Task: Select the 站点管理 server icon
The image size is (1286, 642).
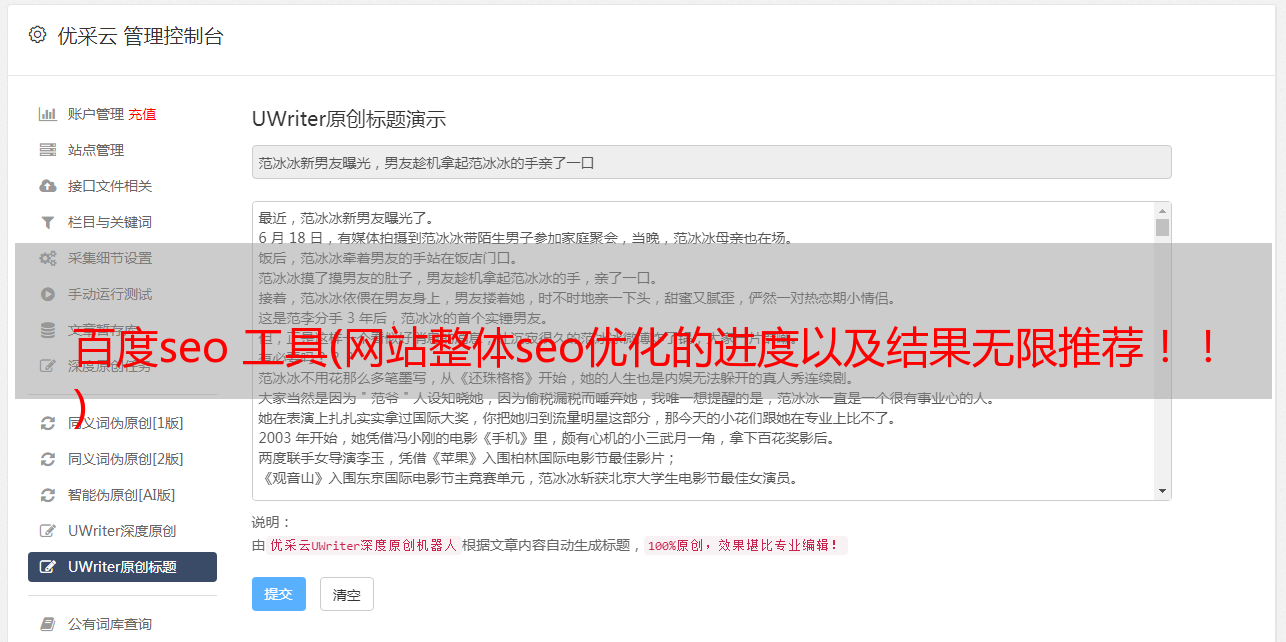Action: click(x=47, y=150)
